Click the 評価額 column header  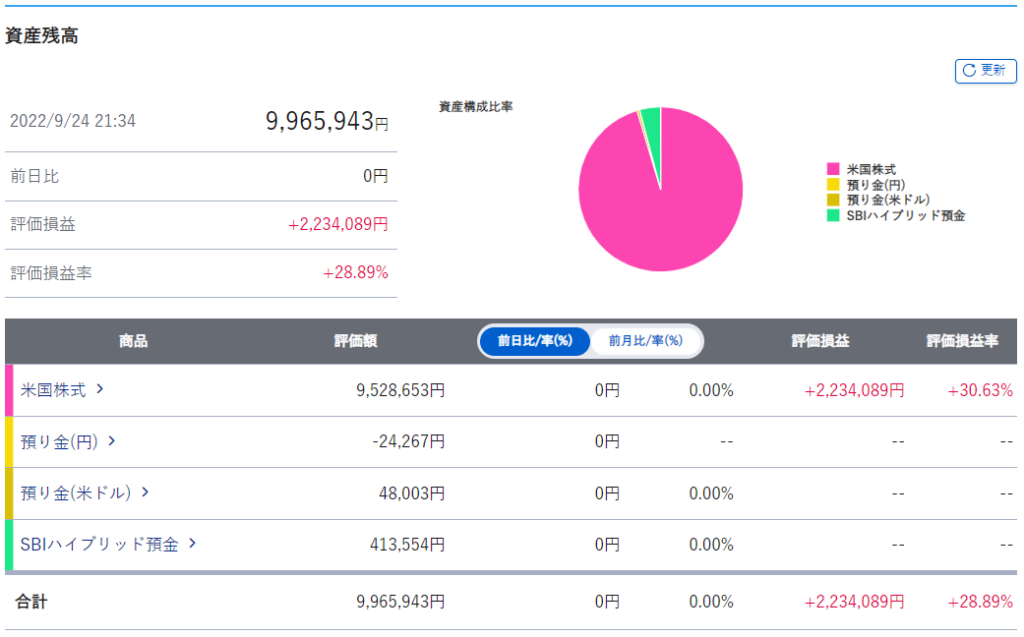[355, 341]
